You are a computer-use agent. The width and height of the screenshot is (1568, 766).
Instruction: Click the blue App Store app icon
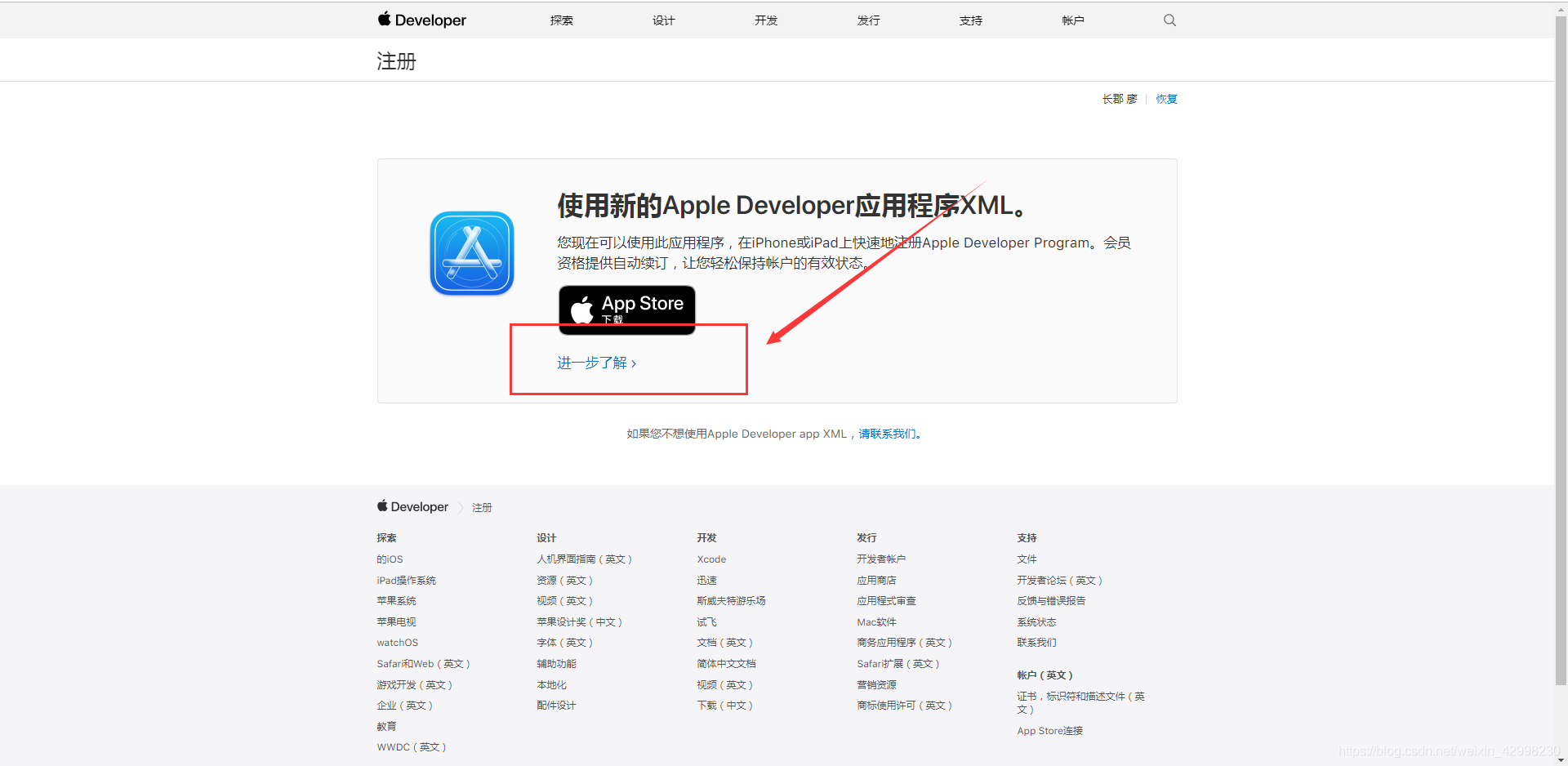pos(472,253)
